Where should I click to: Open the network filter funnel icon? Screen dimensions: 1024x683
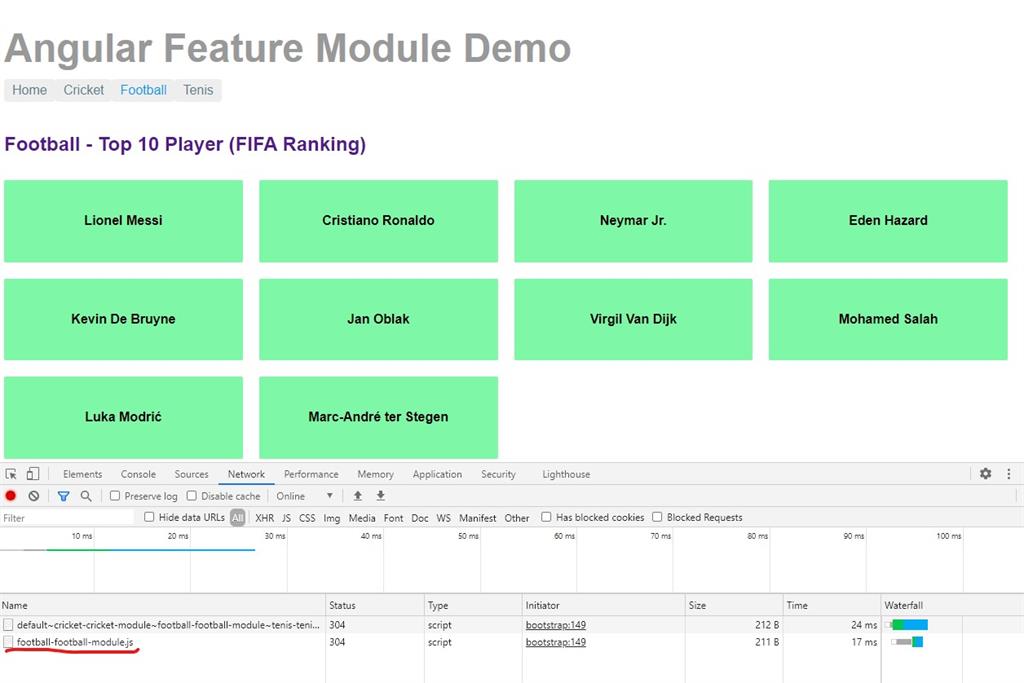(63, 495)
